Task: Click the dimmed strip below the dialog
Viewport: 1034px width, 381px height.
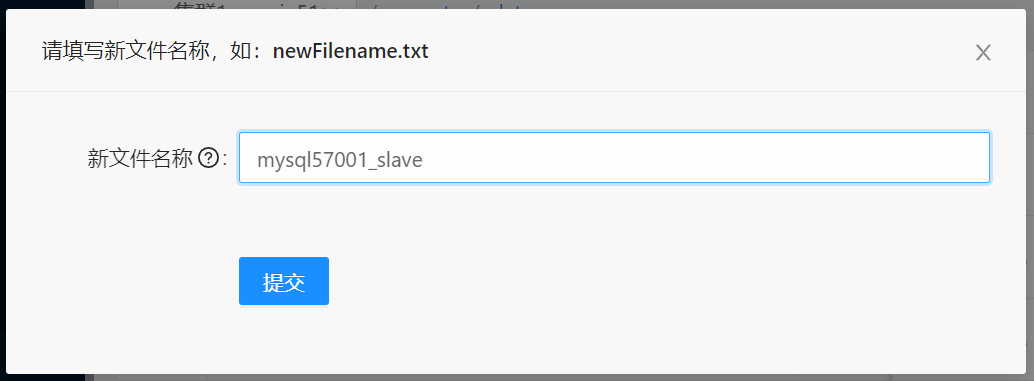Action: (x=516, y=378)
